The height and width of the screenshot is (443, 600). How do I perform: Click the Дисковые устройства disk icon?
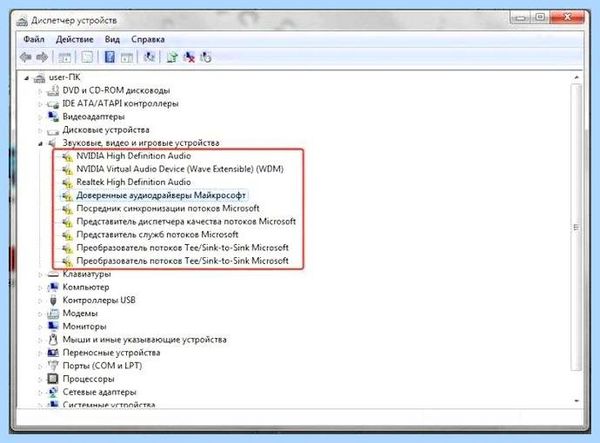click(53, 130)
